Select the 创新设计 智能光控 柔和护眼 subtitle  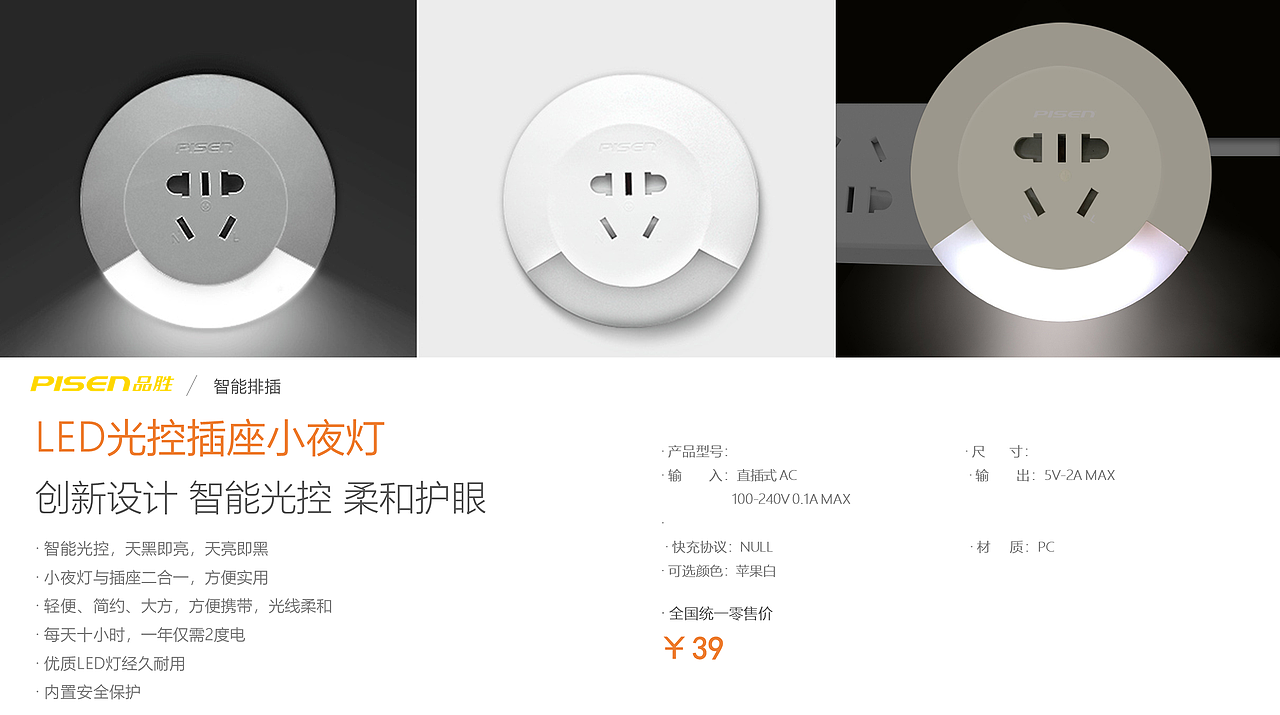tap(261, 498)
